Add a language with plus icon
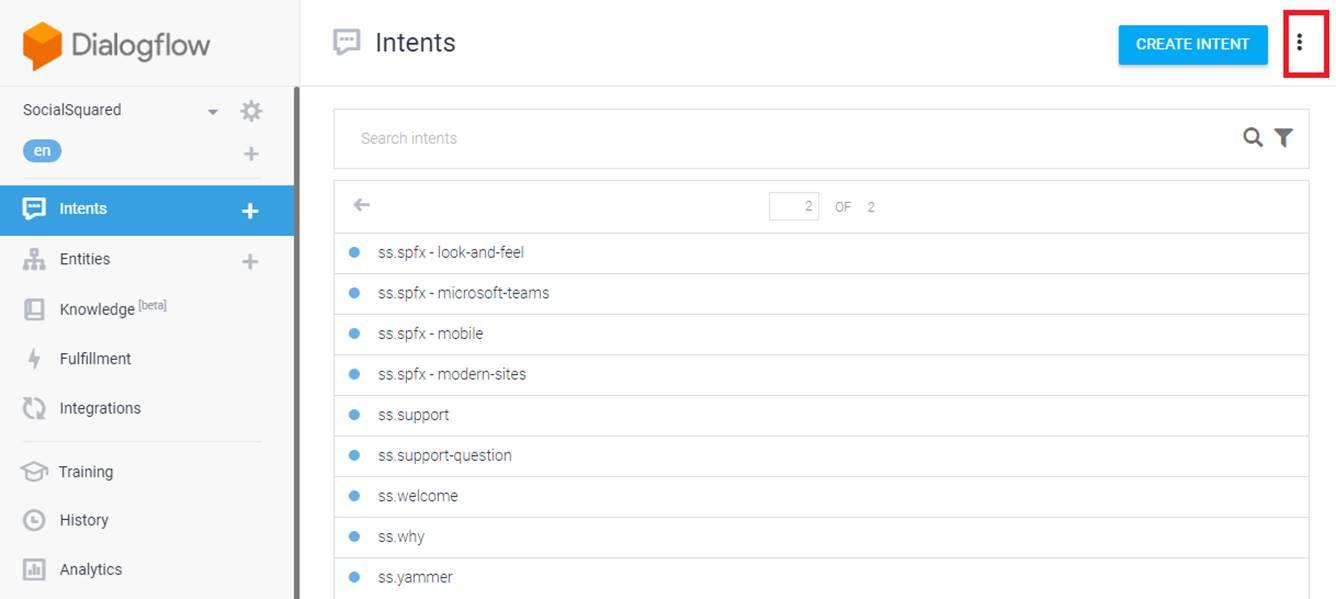1336x599 pixels. 251,153
